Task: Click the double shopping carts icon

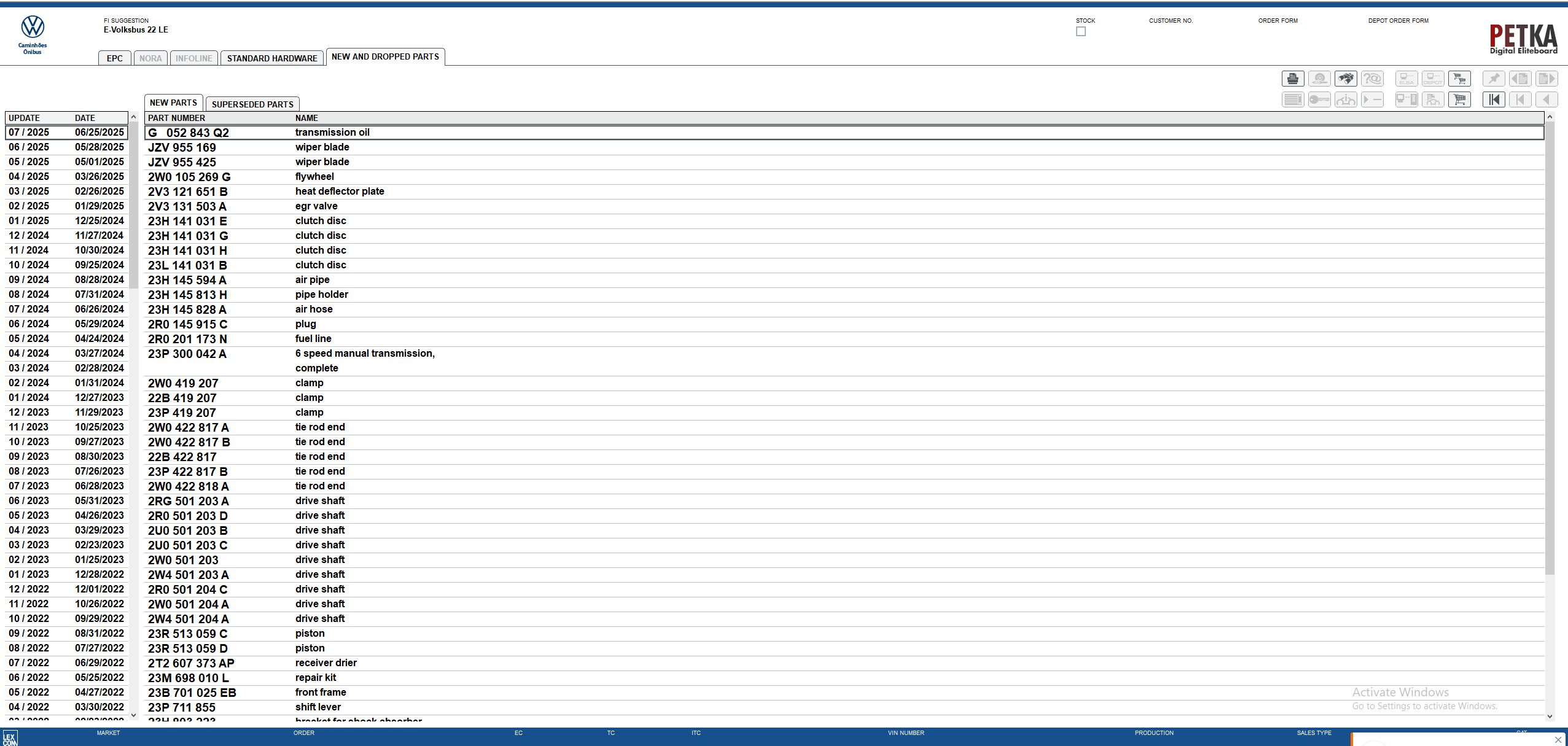Action: [1459, 79]
